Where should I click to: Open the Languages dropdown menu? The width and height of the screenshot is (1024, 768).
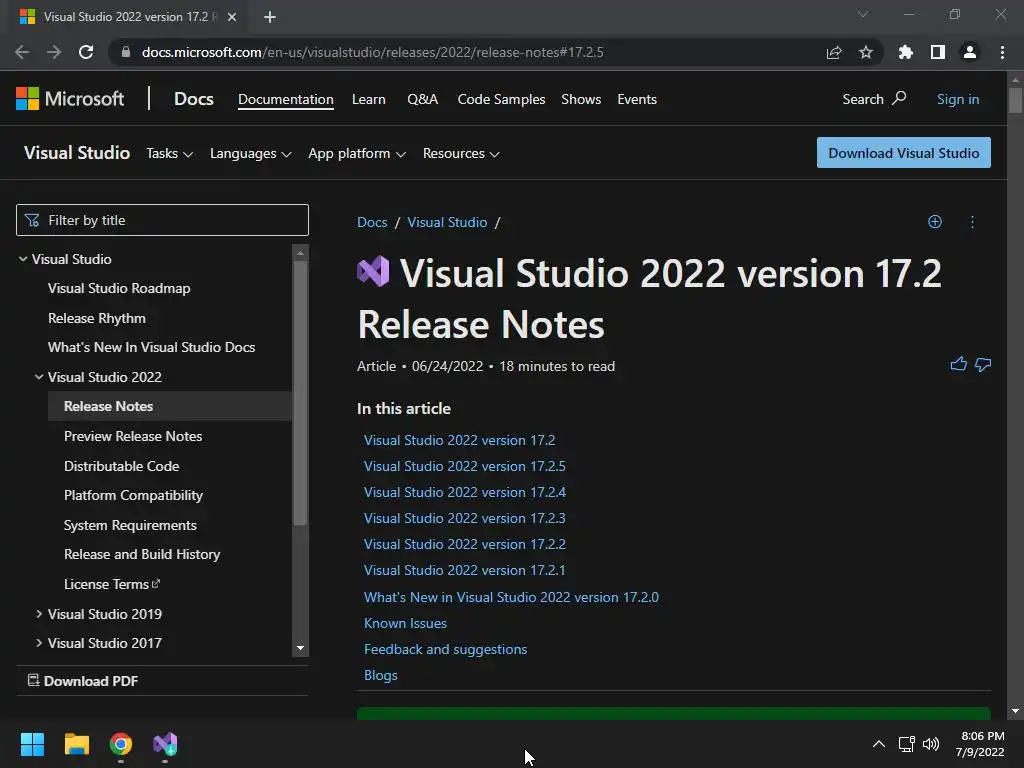point(250,153)
